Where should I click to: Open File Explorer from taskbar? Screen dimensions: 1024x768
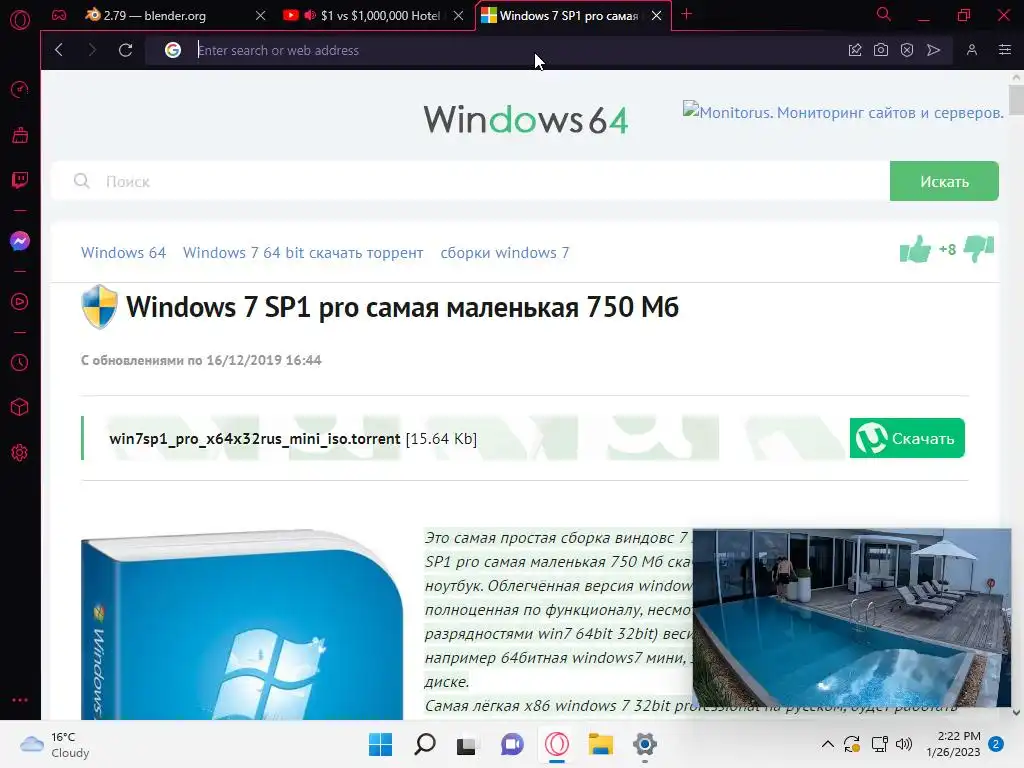click(x=600, y=744)
